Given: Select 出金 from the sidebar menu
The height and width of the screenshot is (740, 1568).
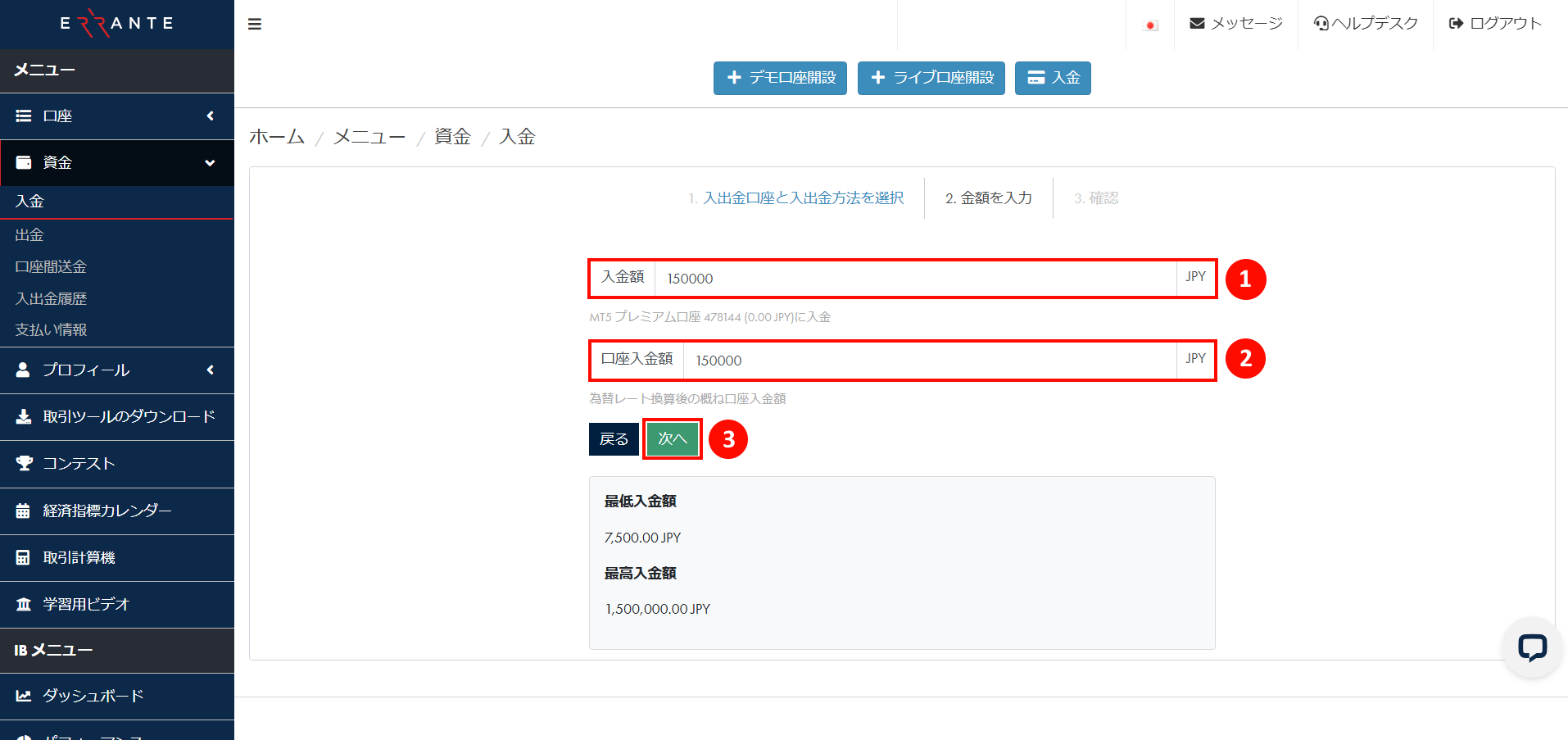Looking at the screenshot, I should click(29, 234).
